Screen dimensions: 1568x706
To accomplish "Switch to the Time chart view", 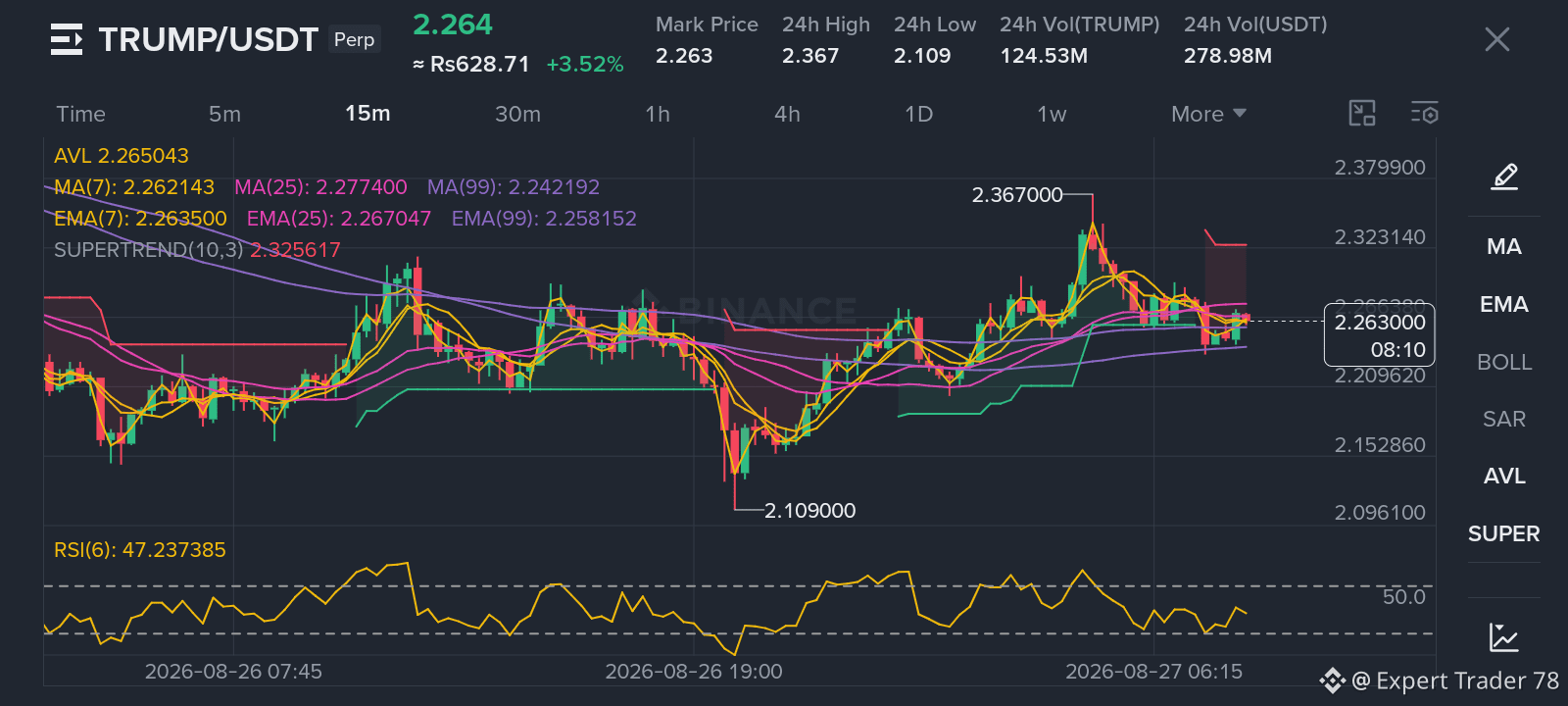I will point(80,114).
